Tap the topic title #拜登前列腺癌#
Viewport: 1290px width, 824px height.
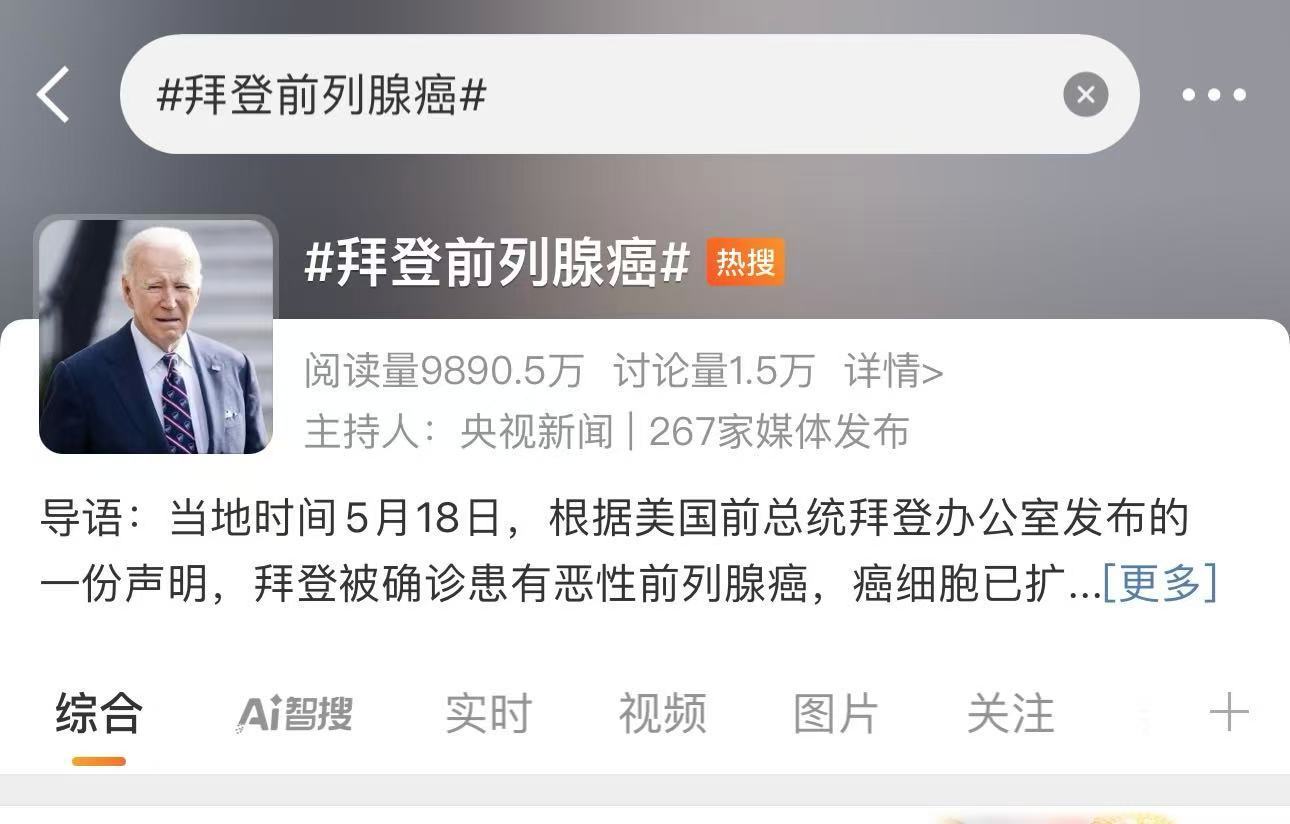click(x=497, y=263)
